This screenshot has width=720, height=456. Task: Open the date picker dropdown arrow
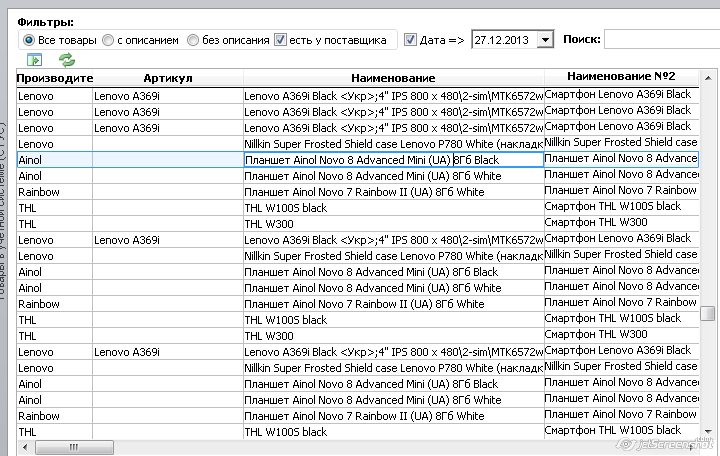[545, 40]
